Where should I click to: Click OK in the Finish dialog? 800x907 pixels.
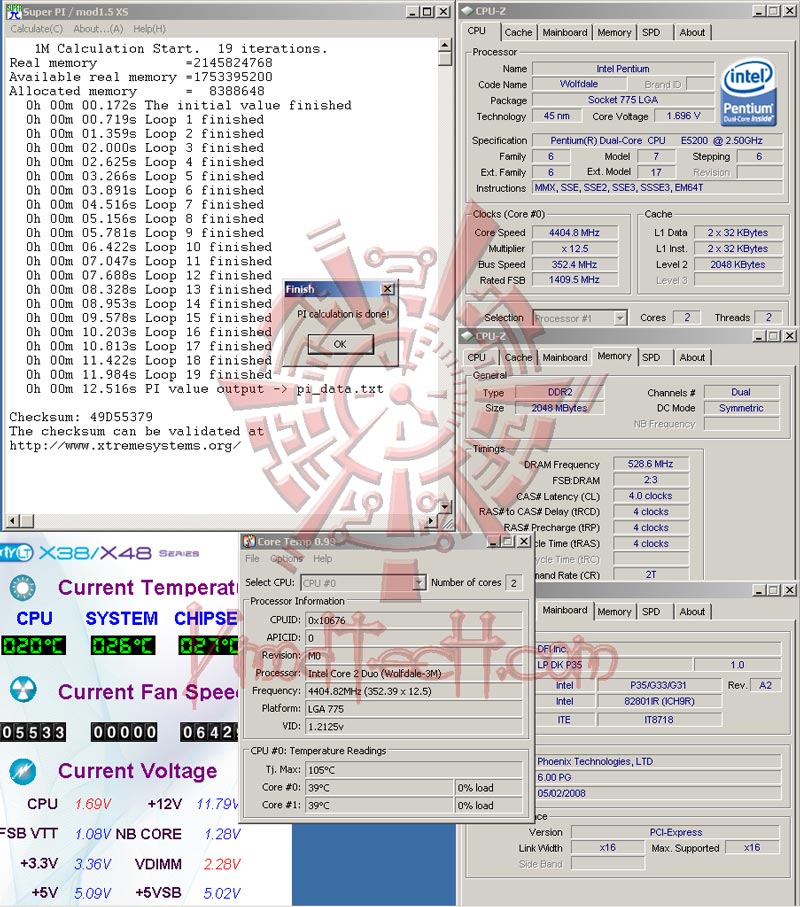coord(341,344)
